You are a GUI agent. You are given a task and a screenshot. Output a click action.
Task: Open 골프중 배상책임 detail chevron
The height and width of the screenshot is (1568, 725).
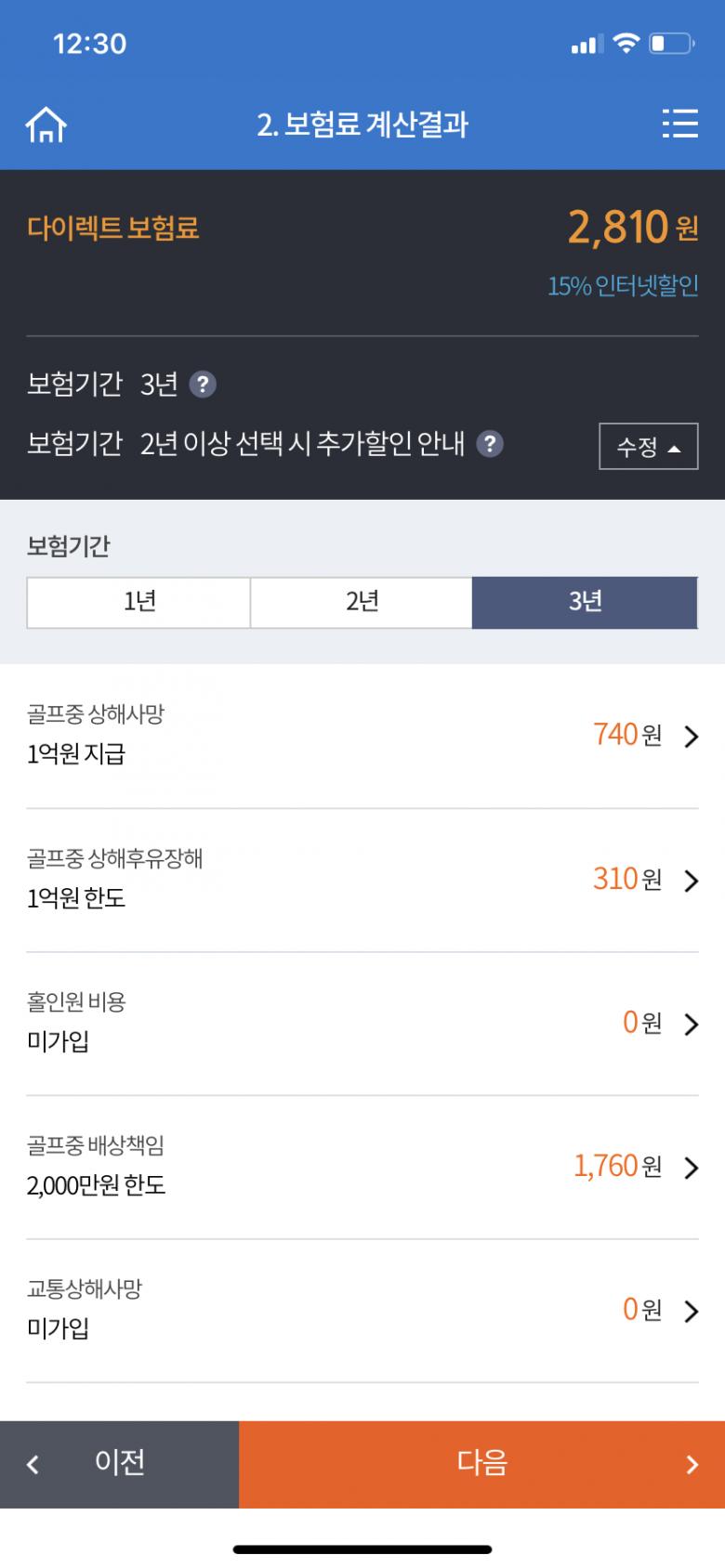point(691,1168)
